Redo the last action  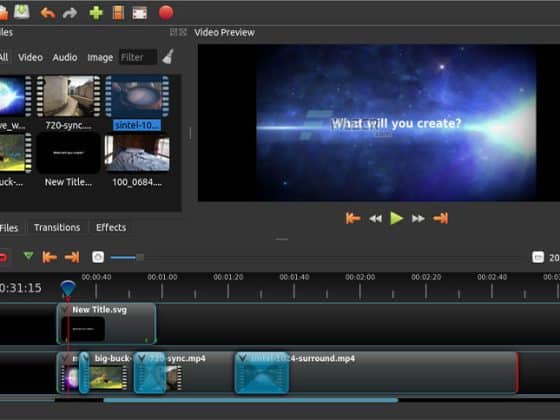[70, 13]
